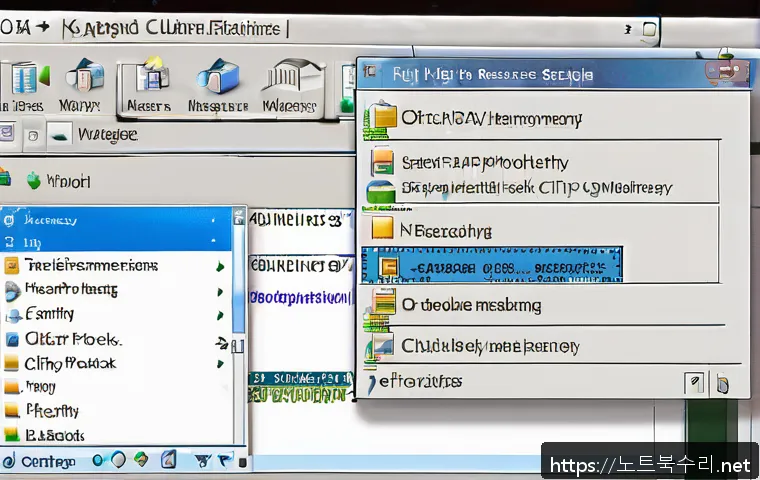Click the green icon beside Wfooid
The width and height of the screenshot is (760, 480).
pyautogui.click(x=34, y=181)
